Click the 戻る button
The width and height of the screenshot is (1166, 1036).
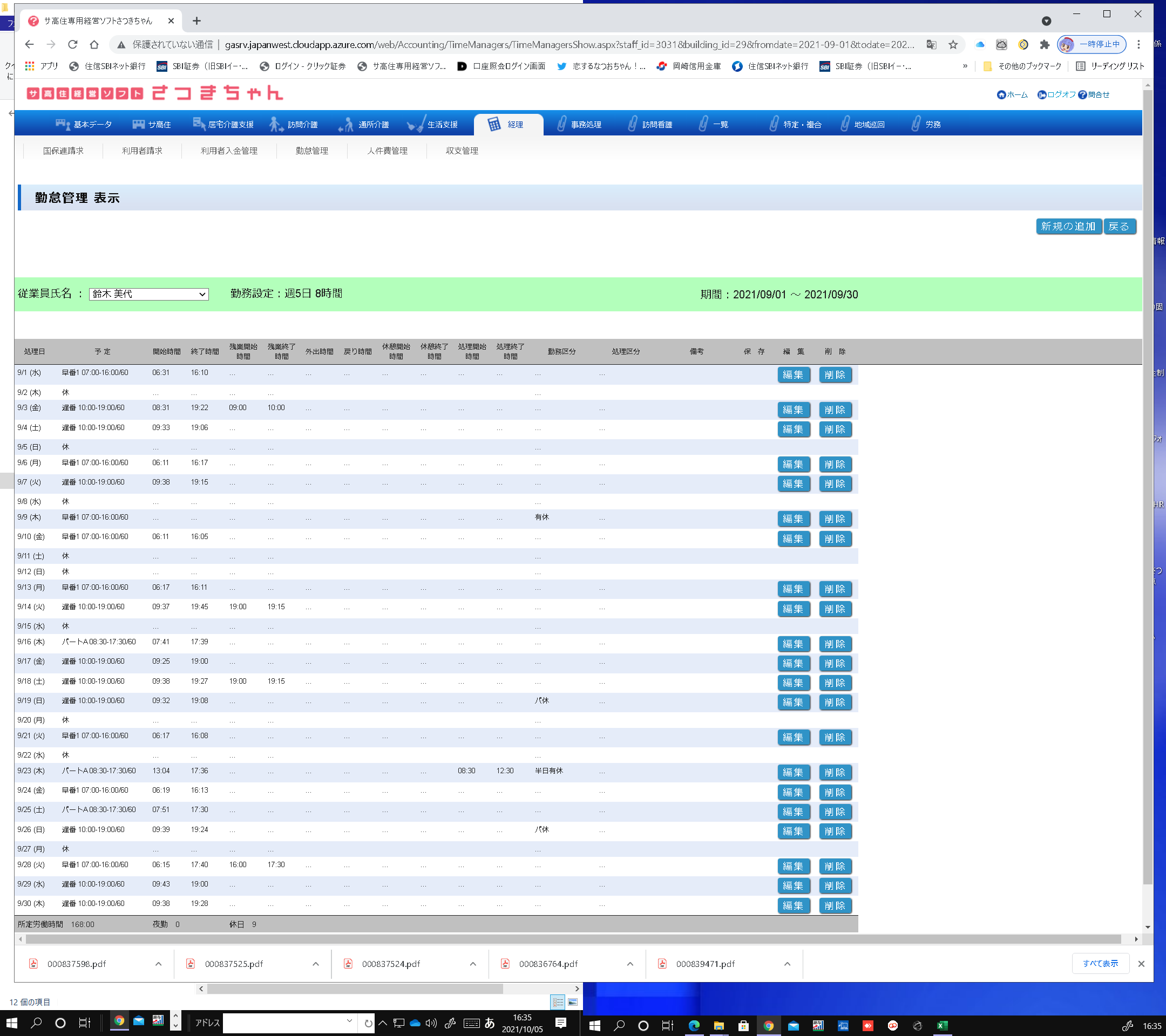coord(1118,227)
